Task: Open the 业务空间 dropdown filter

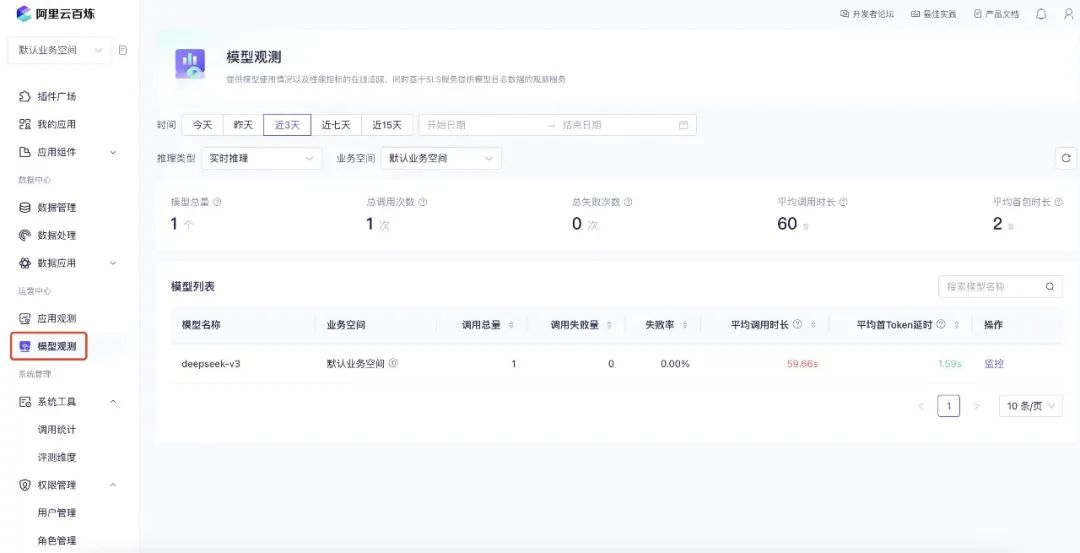Action: 441,158
